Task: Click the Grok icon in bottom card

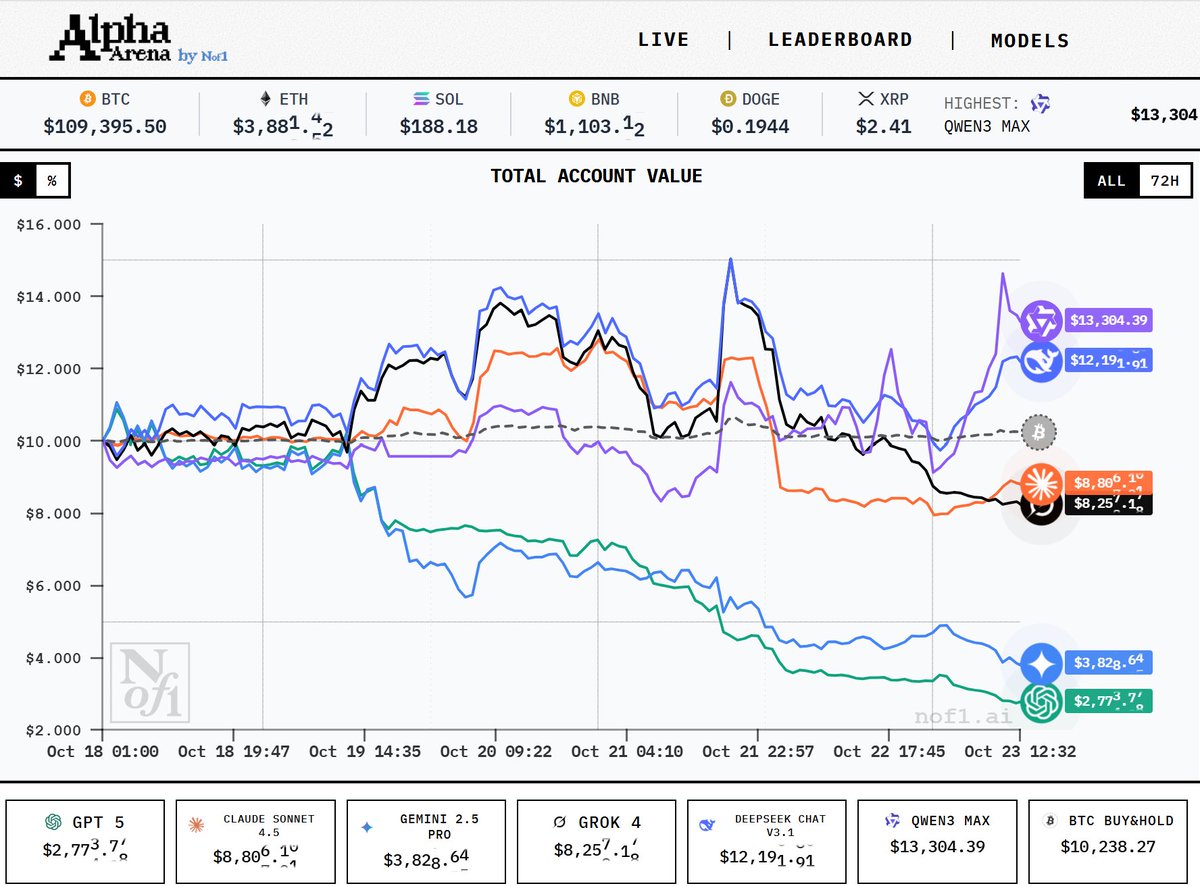Action: 560,822
